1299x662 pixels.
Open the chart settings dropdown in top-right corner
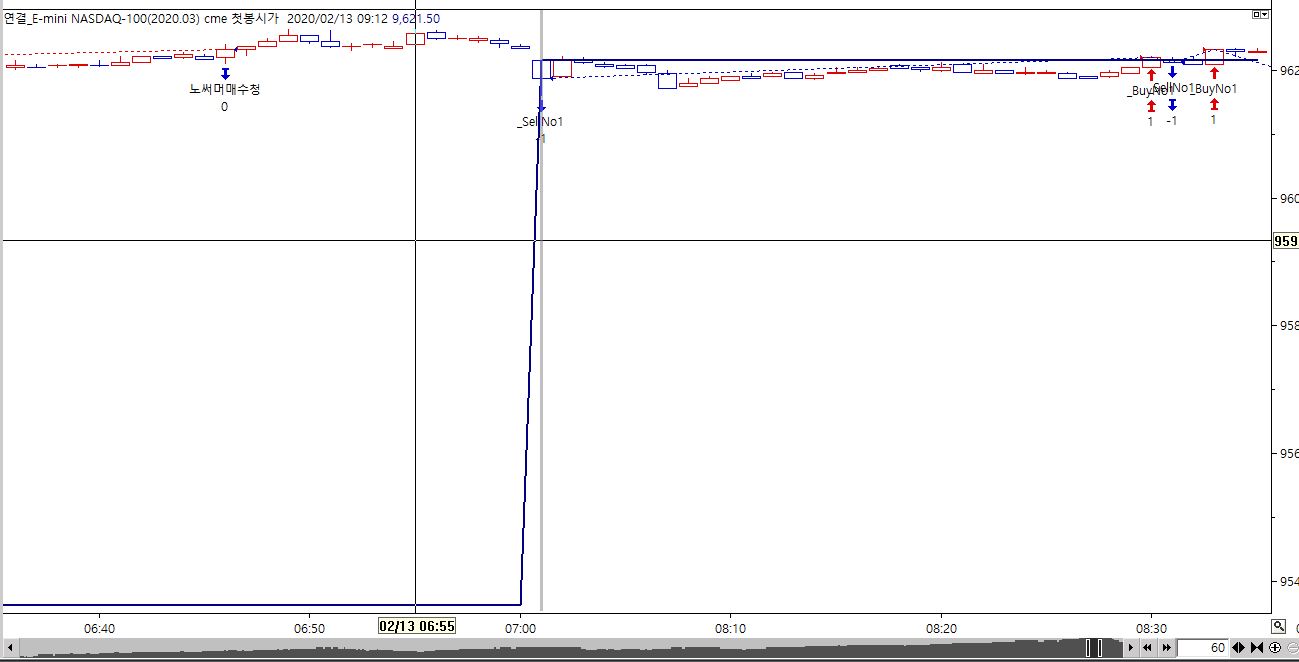1262,14
